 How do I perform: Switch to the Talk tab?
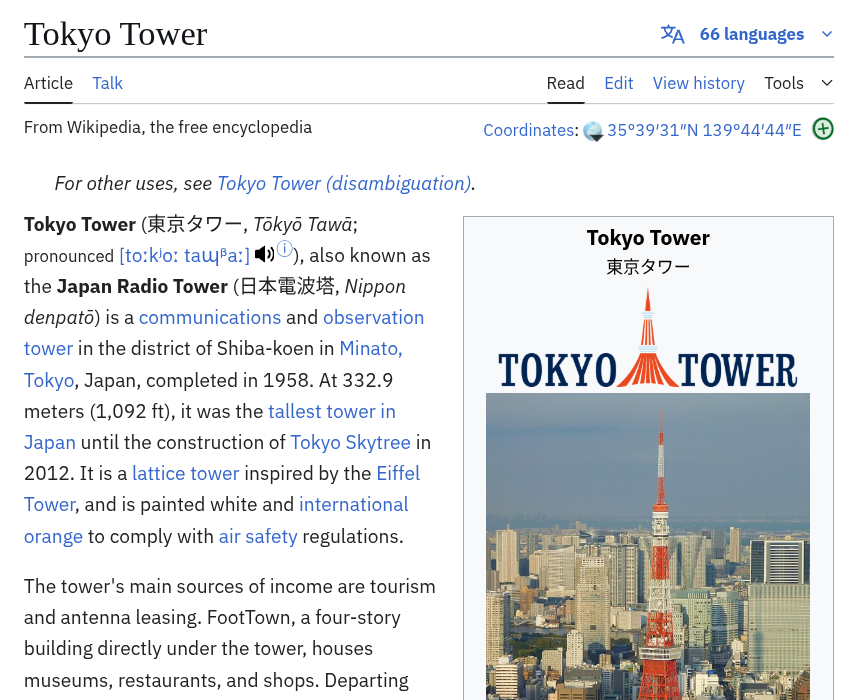(x=107, y=83)
